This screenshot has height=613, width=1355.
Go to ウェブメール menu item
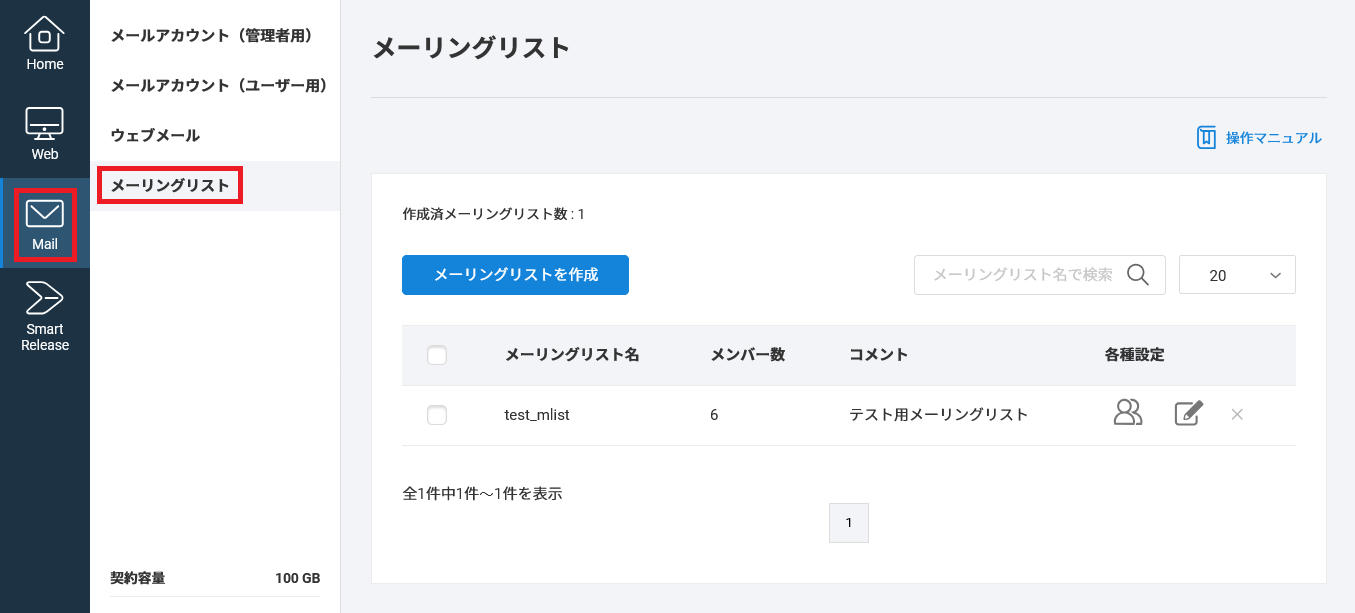click(x=155, y=136)
